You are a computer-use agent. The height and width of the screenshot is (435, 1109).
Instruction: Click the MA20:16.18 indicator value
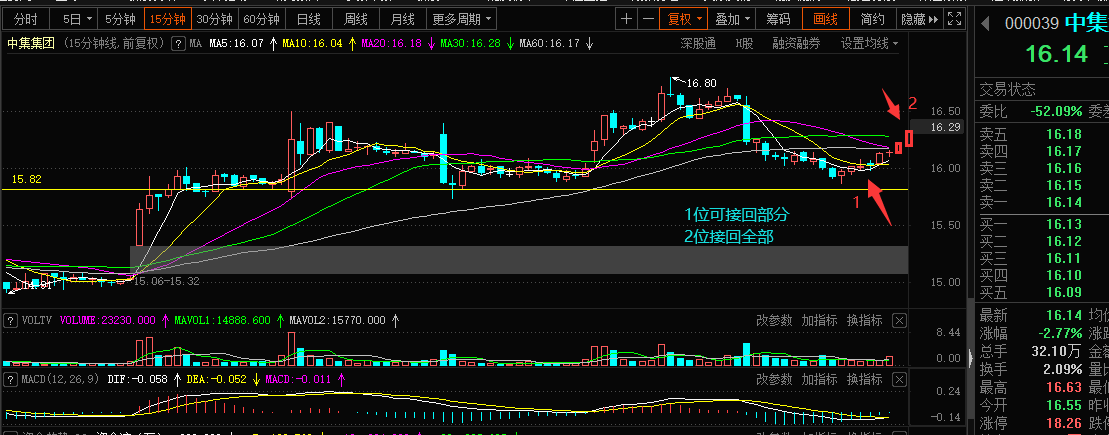[391, 44]
